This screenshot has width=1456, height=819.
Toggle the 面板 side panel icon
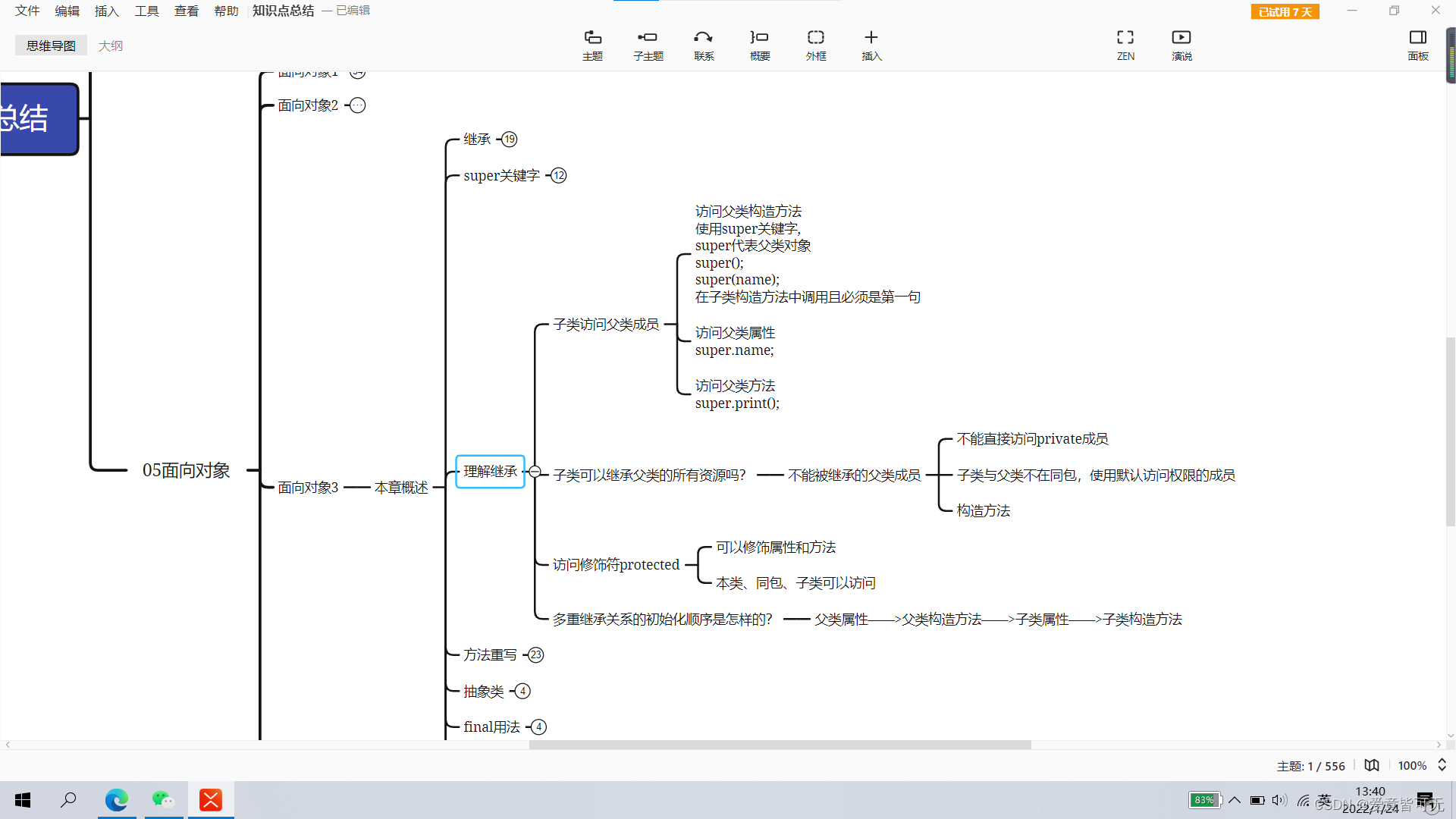(1418, 45)
